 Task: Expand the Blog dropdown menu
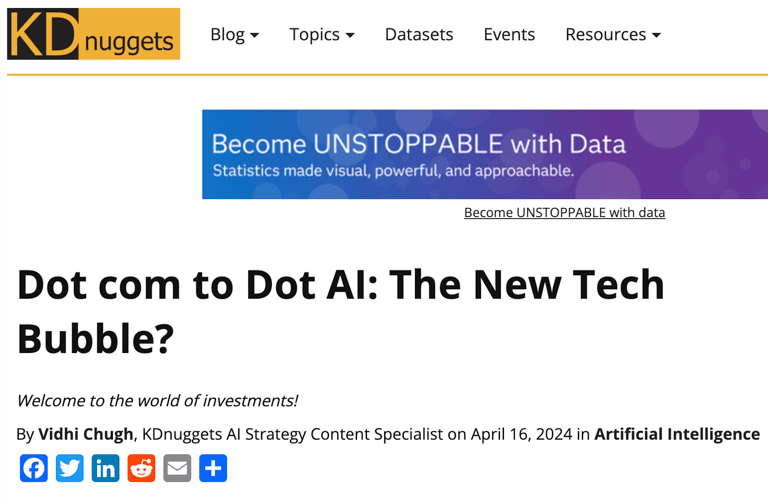[x=235, y=34]
